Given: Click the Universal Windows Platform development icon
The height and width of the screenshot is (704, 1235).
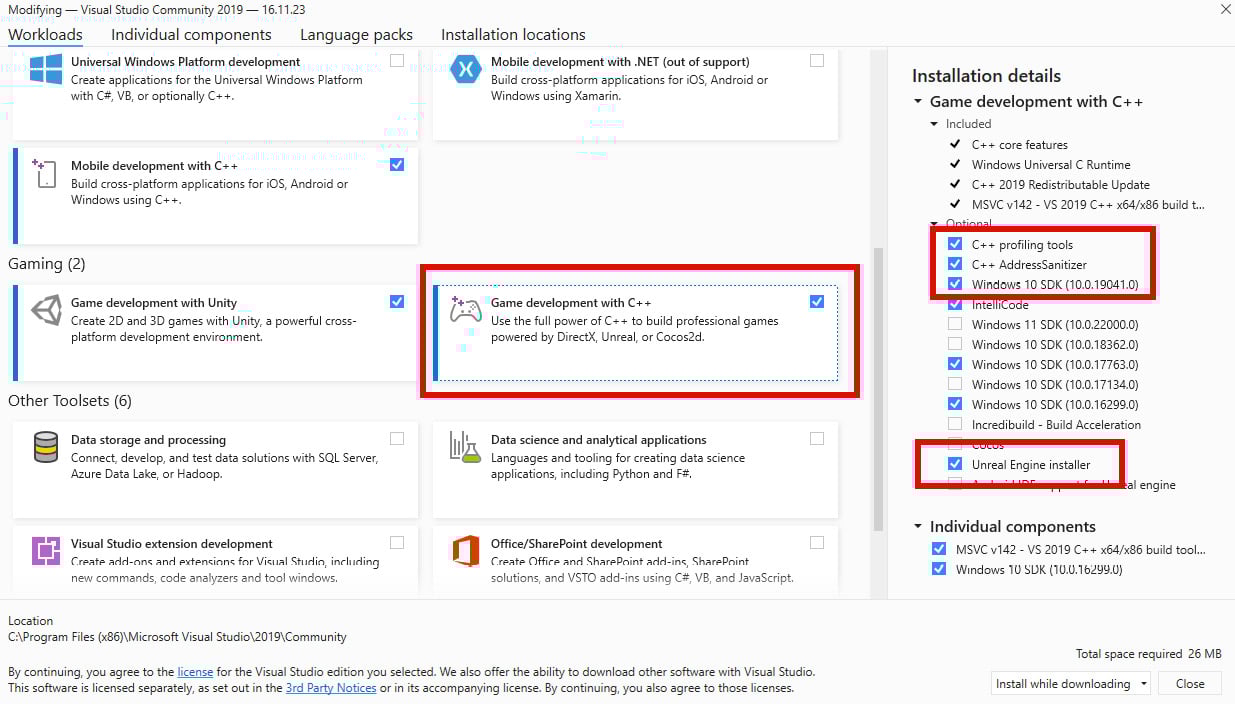Looking at the screenshot, I should point(45,71).
